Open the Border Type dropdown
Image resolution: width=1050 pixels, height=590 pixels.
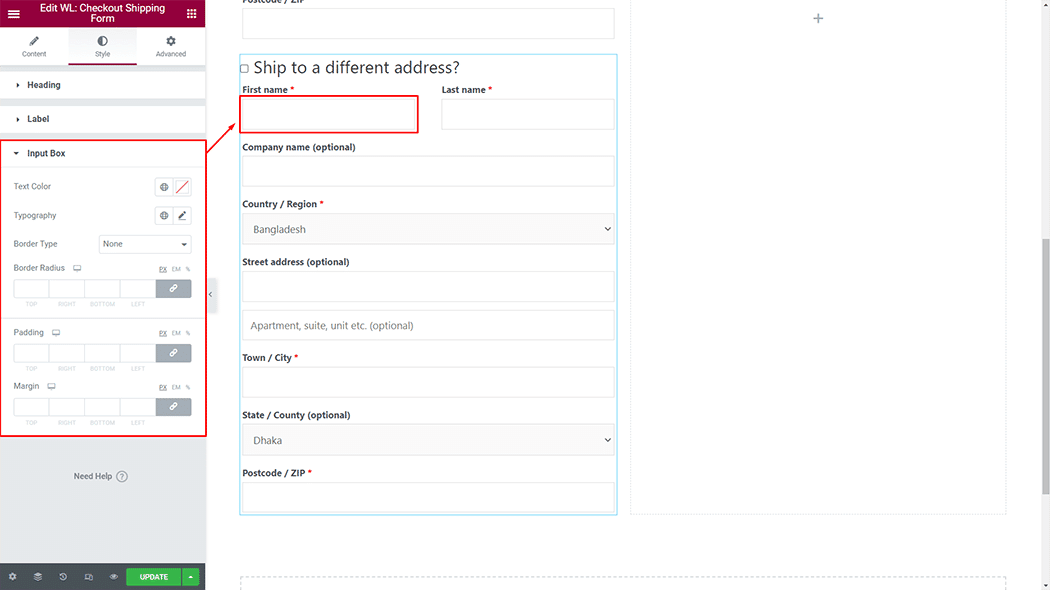pos(145,244)
